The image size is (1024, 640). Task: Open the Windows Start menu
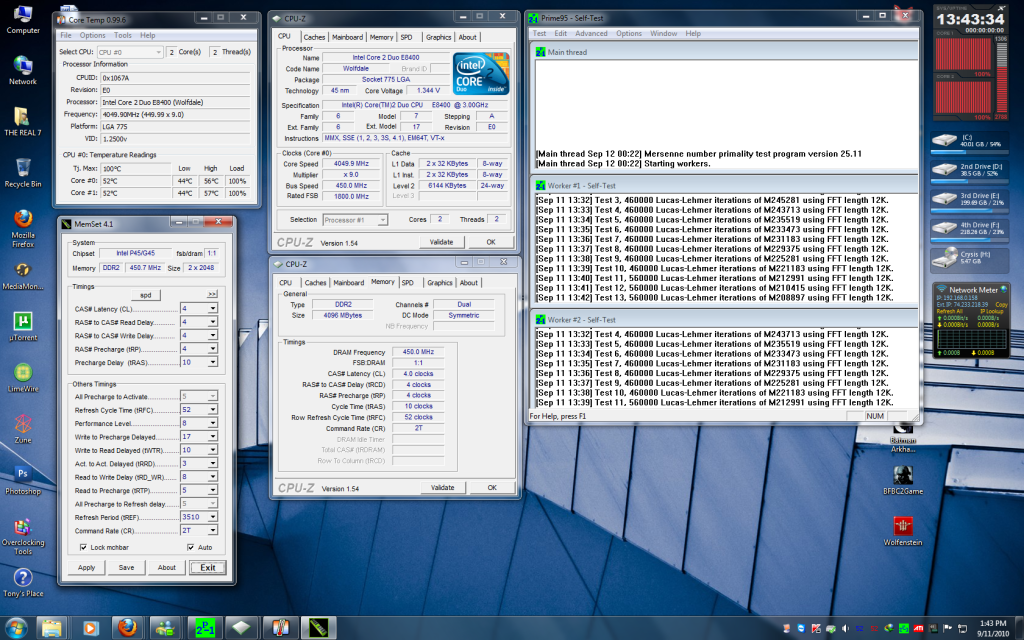point(16,628)
